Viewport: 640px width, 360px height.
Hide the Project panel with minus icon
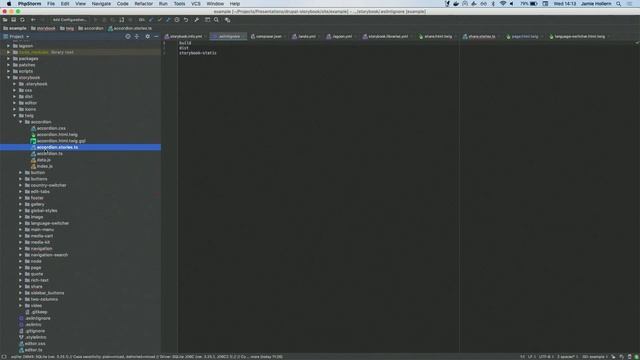point(156,37)
